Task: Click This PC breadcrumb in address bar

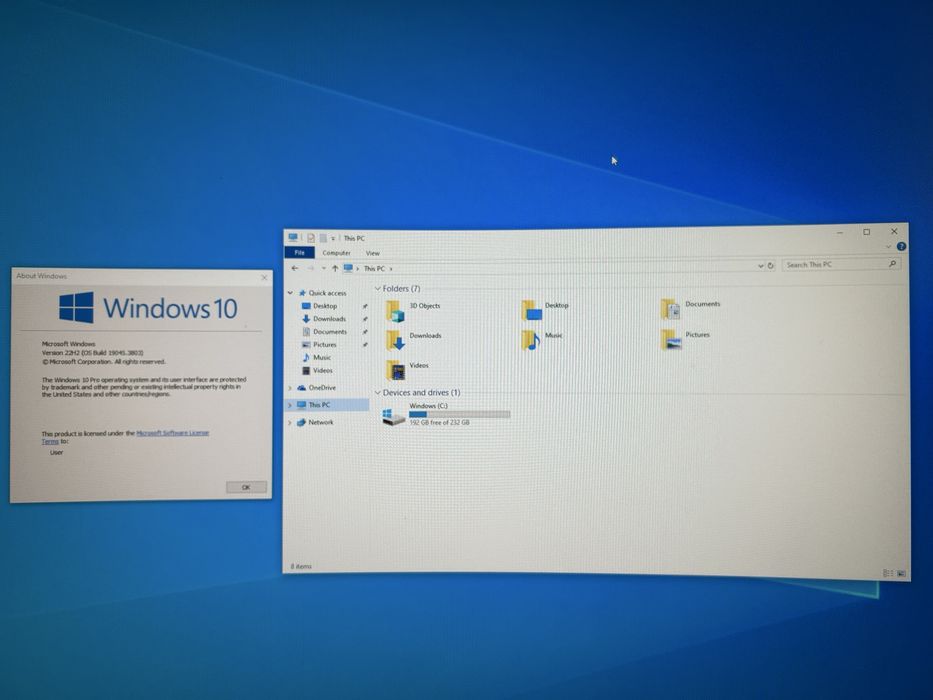Action: pyautogui.click(x=374, y=268)
